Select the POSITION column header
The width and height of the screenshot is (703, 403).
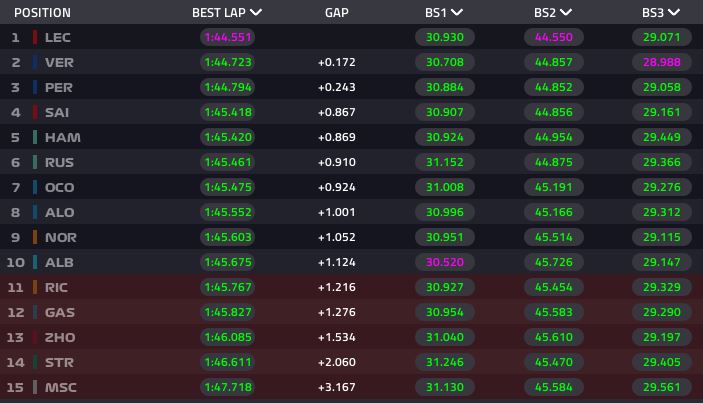[x=42, y=13]
